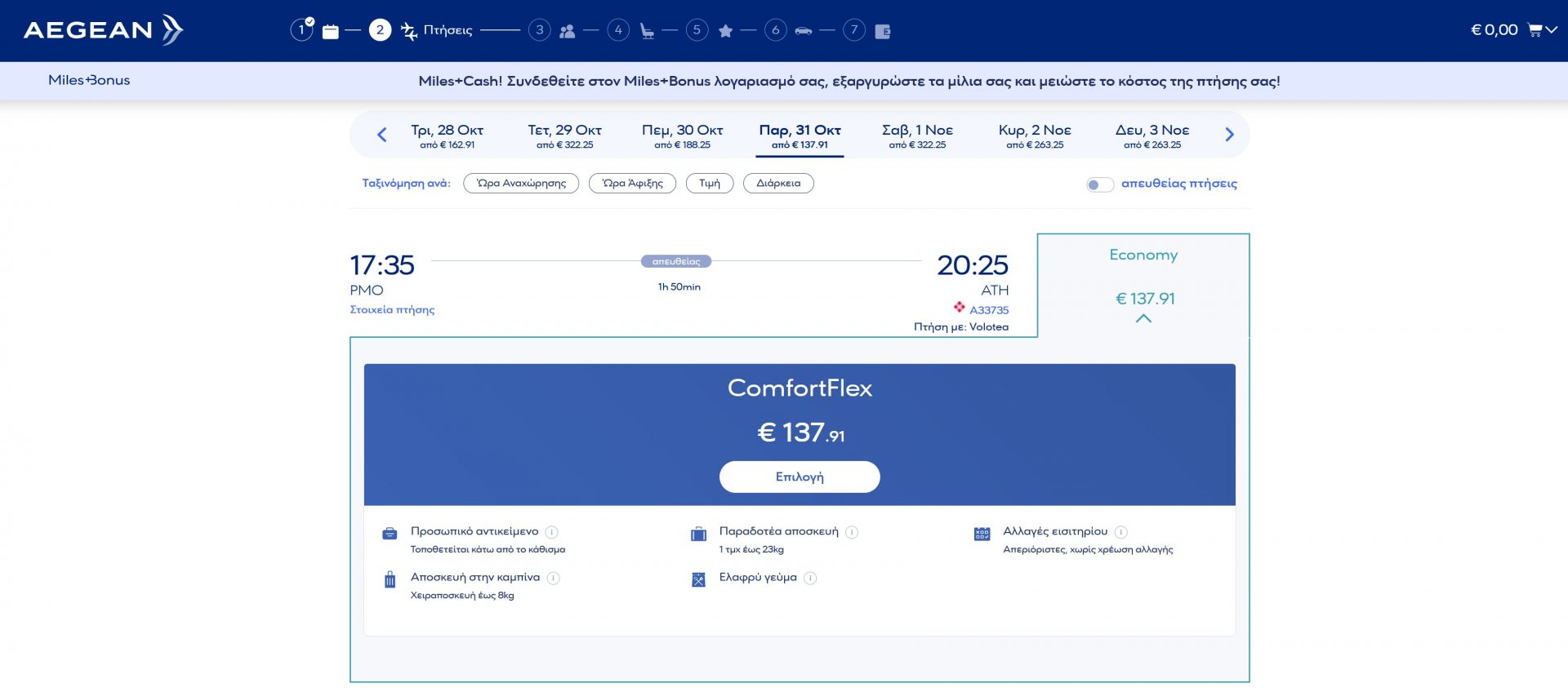Open the shopping cart dropdown

tap(1542, 30)
